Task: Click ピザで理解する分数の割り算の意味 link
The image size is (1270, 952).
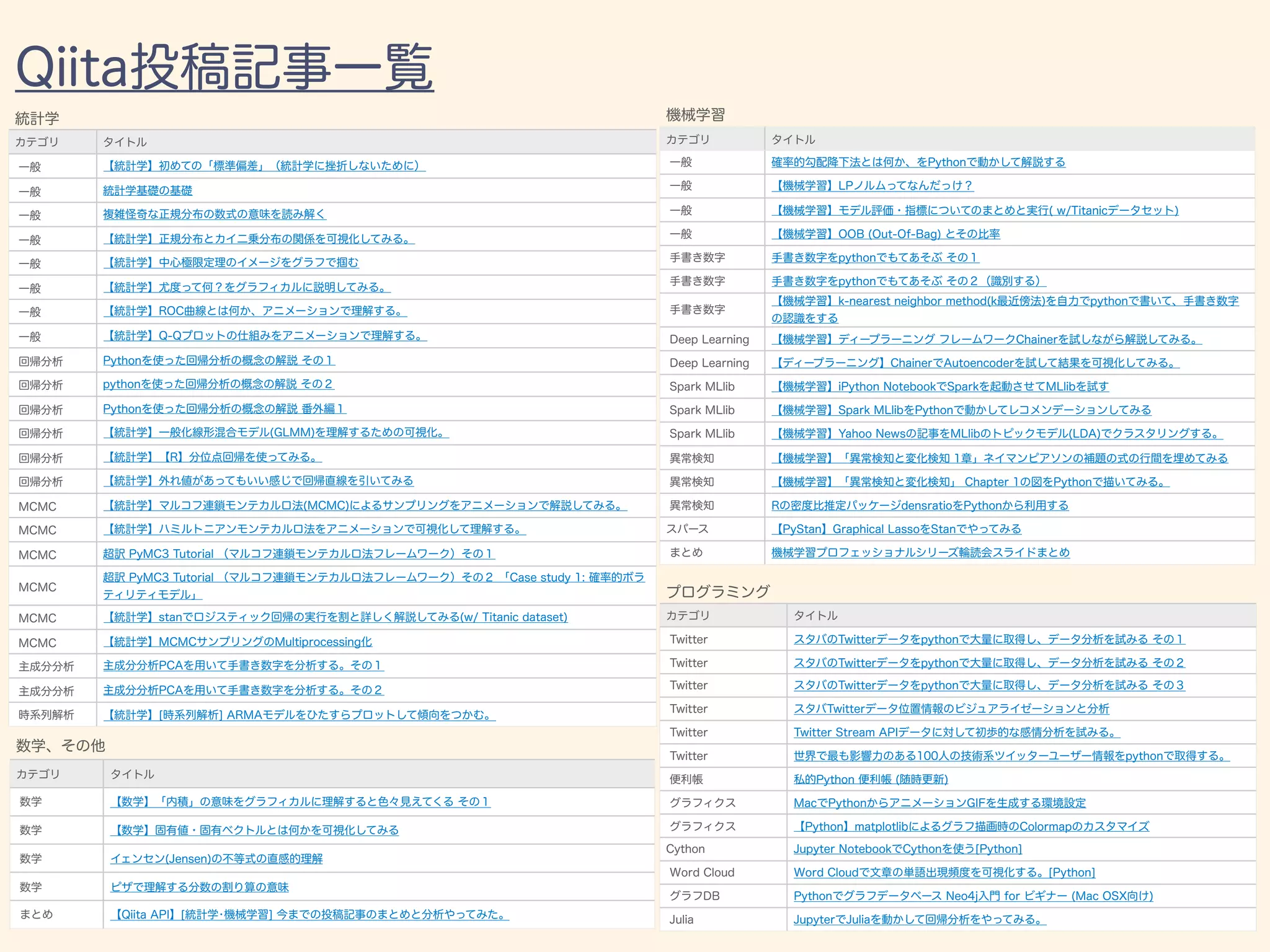Action: (x=199, y=887)
